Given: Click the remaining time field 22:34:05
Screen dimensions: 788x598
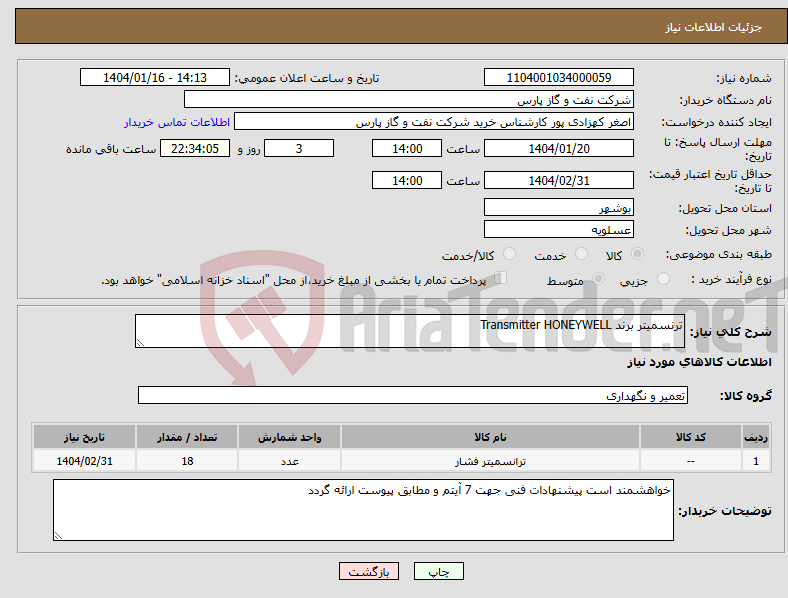Looking at the screenshot, I should click(195, 148).
